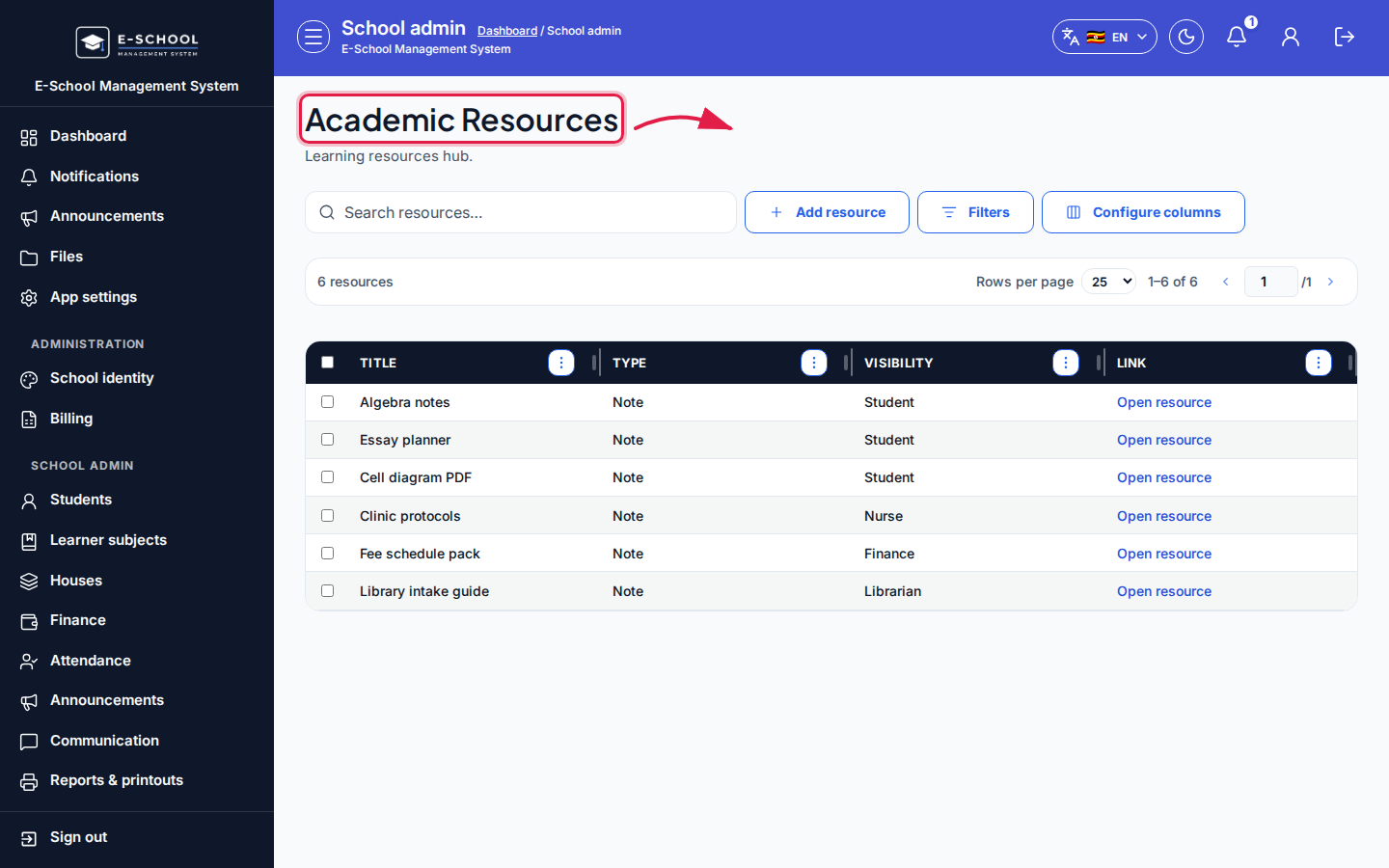Open notifications bell in header
The image size is (1389, 868).
(x=1237, y=37)
